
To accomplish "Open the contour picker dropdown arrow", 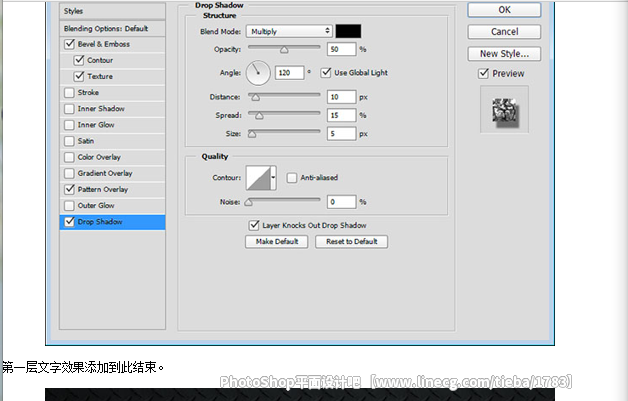I will pos(274,177).
